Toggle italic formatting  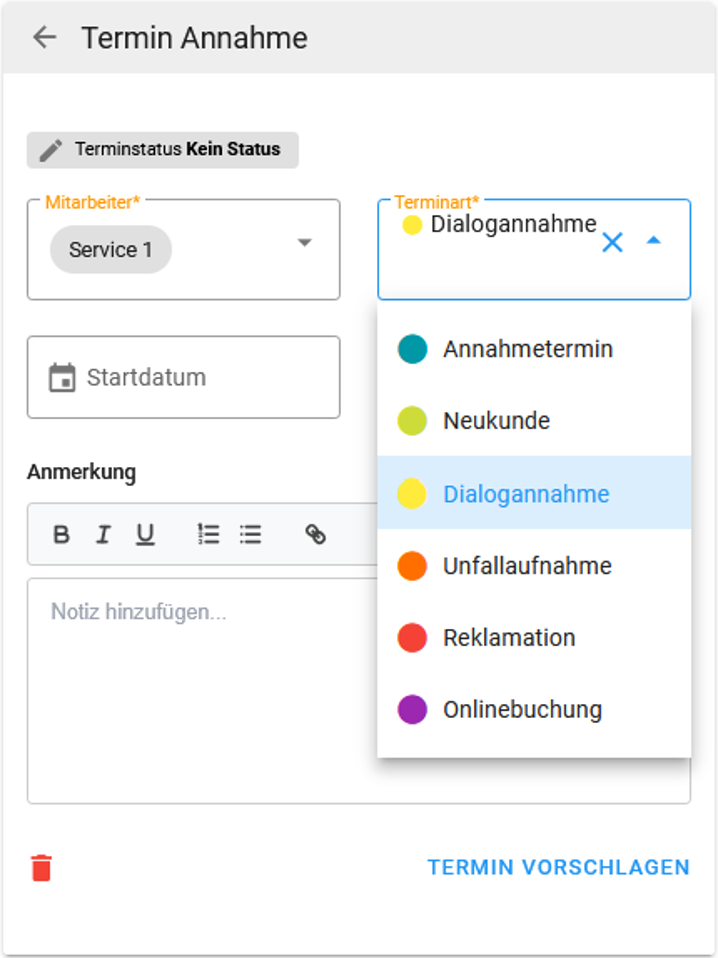click(103, 535)
